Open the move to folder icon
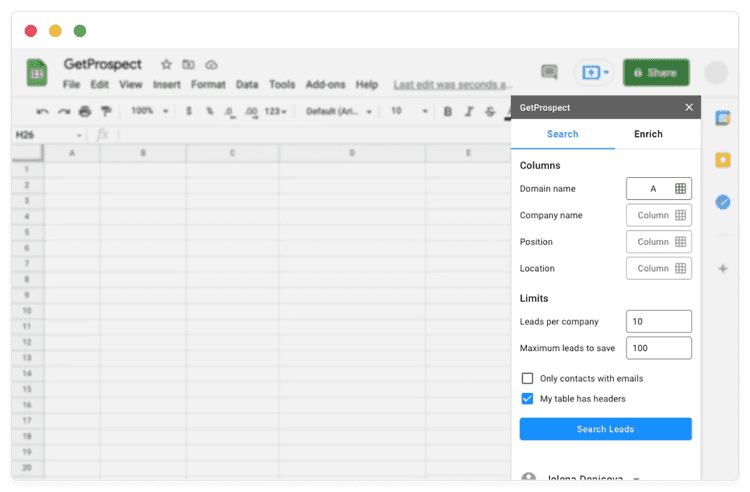 [188, 64]
